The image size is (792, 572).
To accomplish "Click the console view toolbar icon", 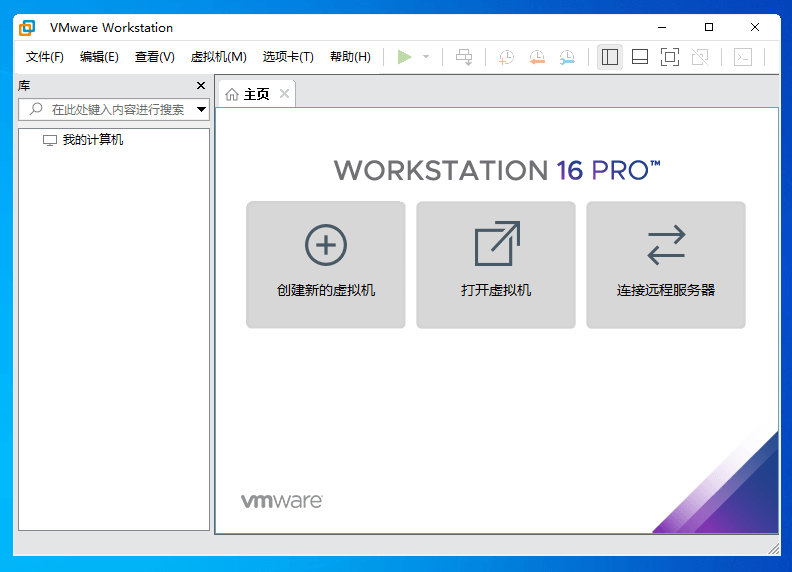I will pos(742,57).
